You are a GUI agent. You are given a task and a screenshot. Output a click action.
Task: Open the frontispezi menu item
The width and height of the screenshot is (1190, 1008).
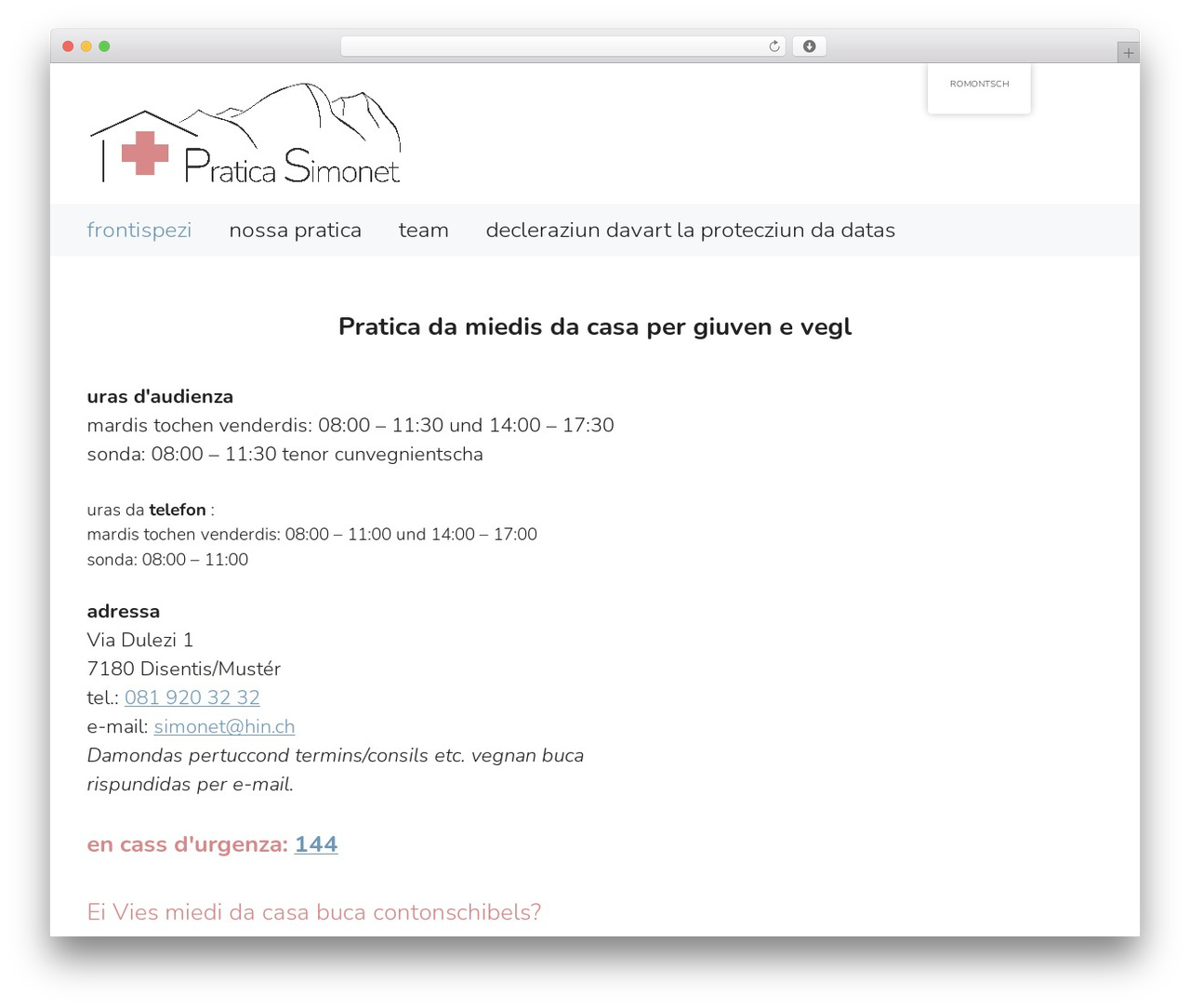click(x=139, y=230)
